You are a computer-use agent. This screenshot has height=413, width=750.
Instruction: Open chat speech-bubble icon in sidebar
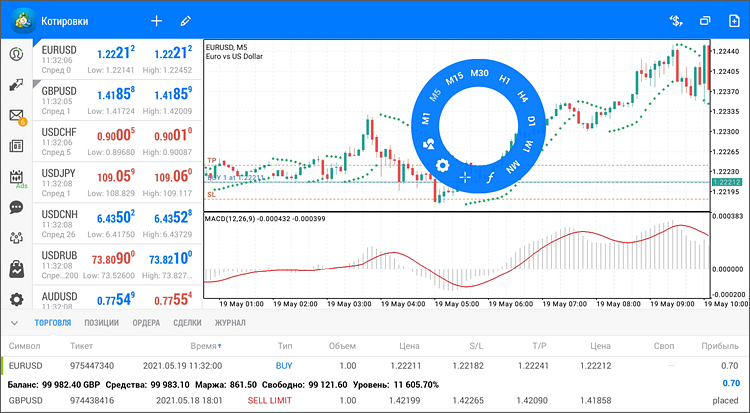point(16,207)
